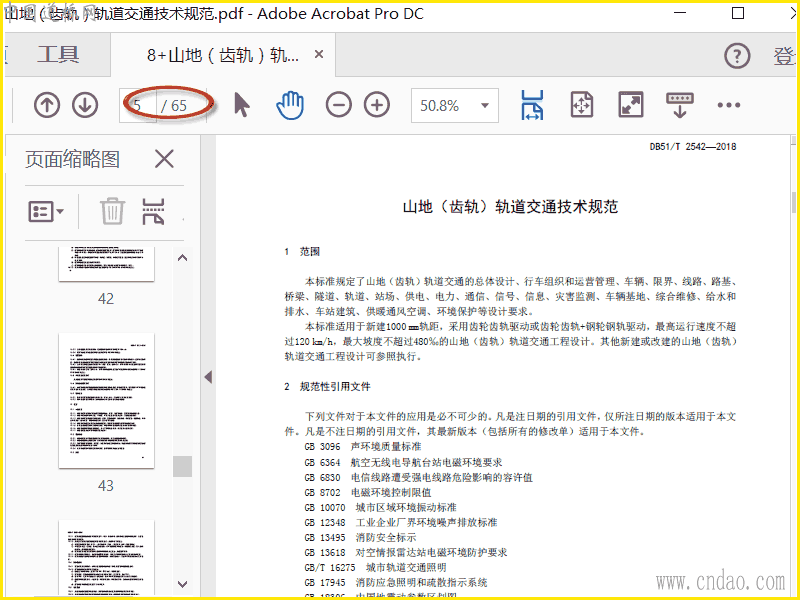The image size is (800, 600).
Task: Open the 工具 tab
Action: click(x=58, y=55)
